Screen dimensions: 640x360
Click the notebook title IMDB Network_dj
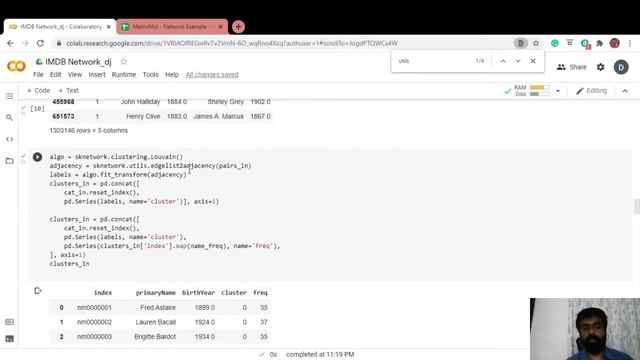coord(78,62)
